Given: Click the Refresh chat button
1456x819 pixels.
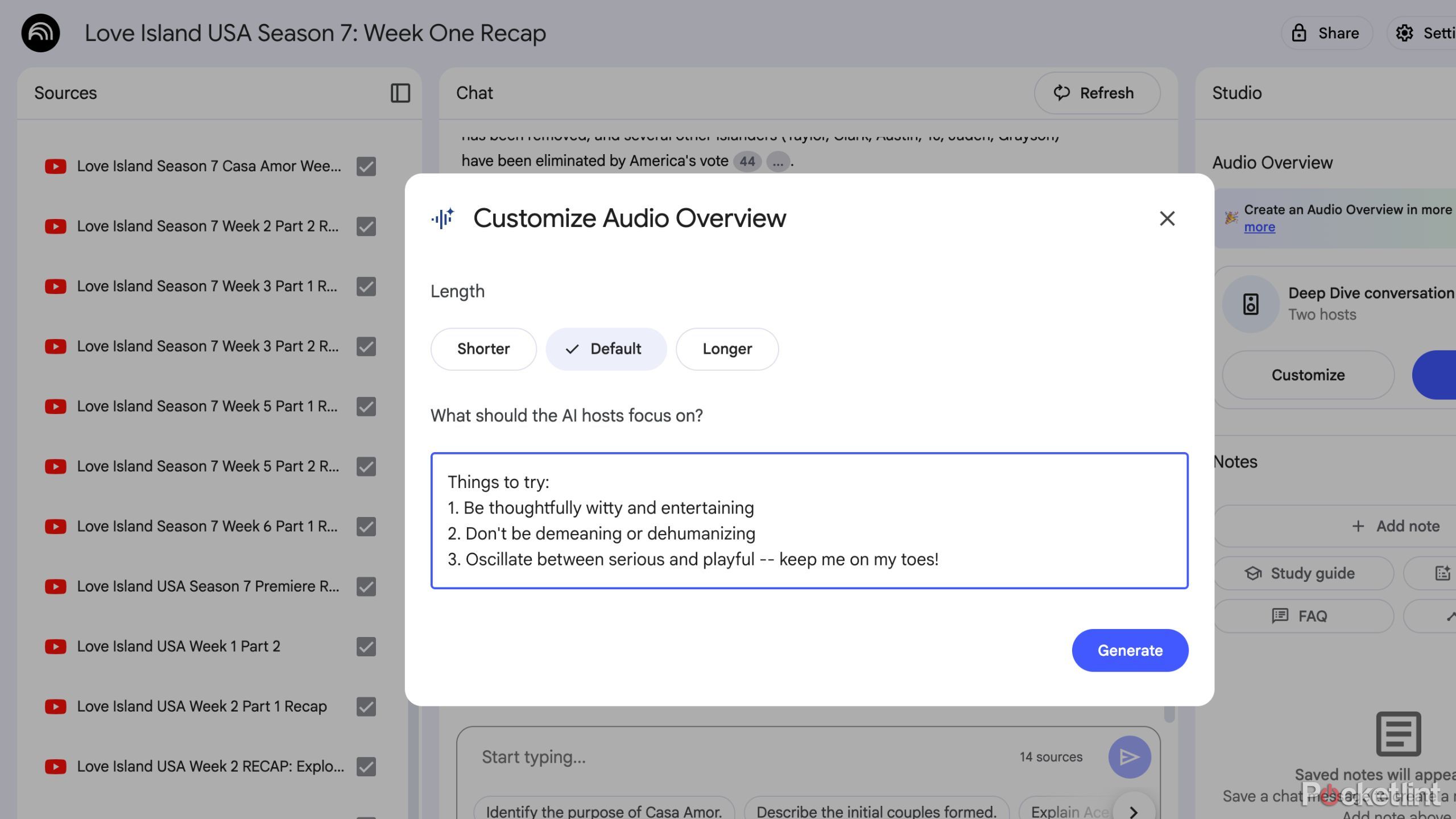Looking at the screenshot, I should click(x=1097, y=93).
